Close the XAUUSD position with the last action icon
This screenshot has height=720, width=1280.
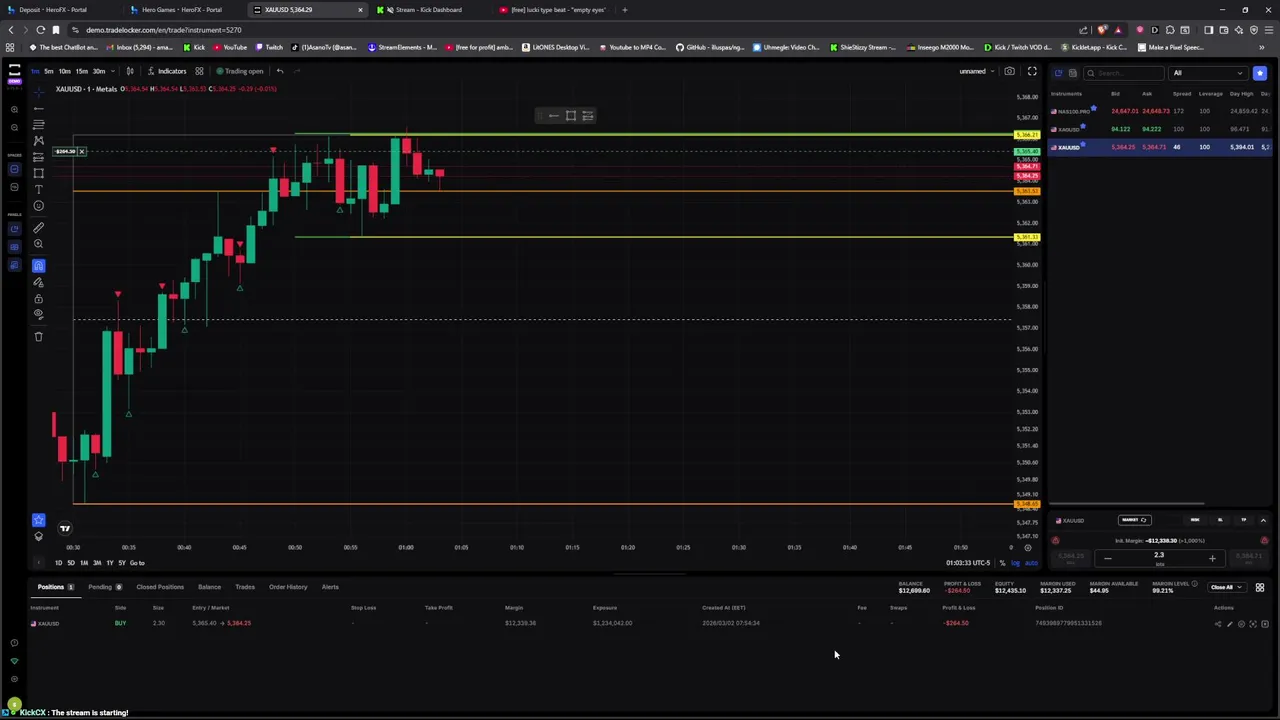pyautogui.click(x=1265, y=624)
